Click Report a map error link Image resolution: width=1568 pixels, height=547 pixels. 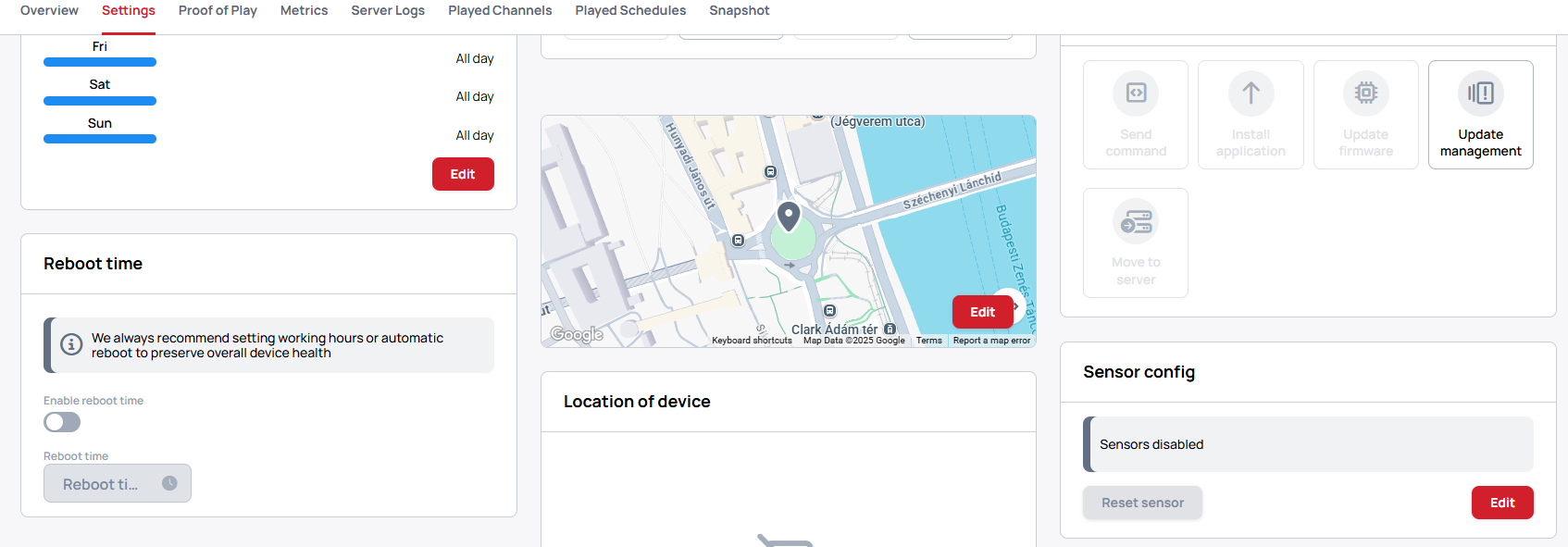991,341
